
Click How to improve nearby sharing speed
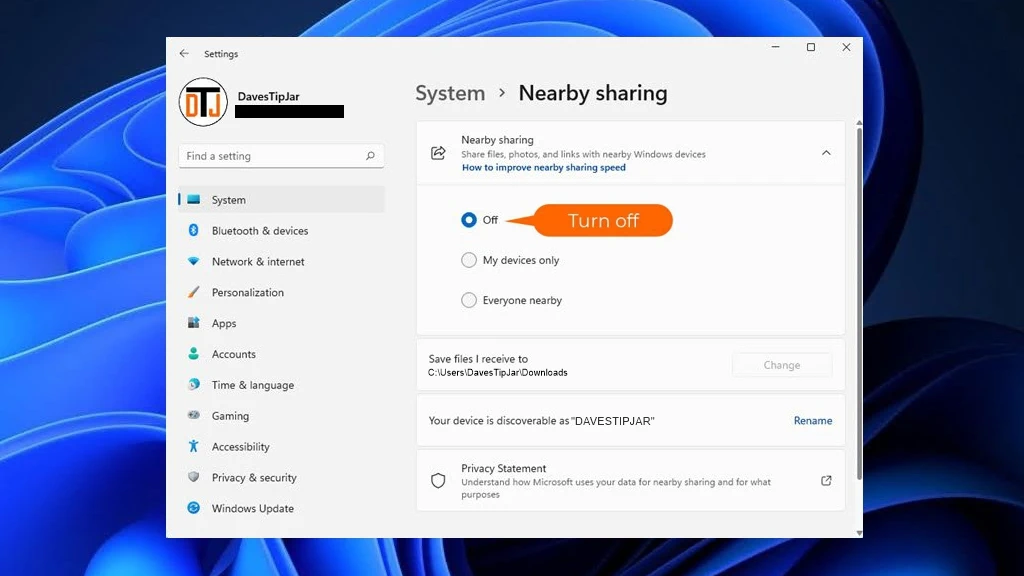point(543,167)
